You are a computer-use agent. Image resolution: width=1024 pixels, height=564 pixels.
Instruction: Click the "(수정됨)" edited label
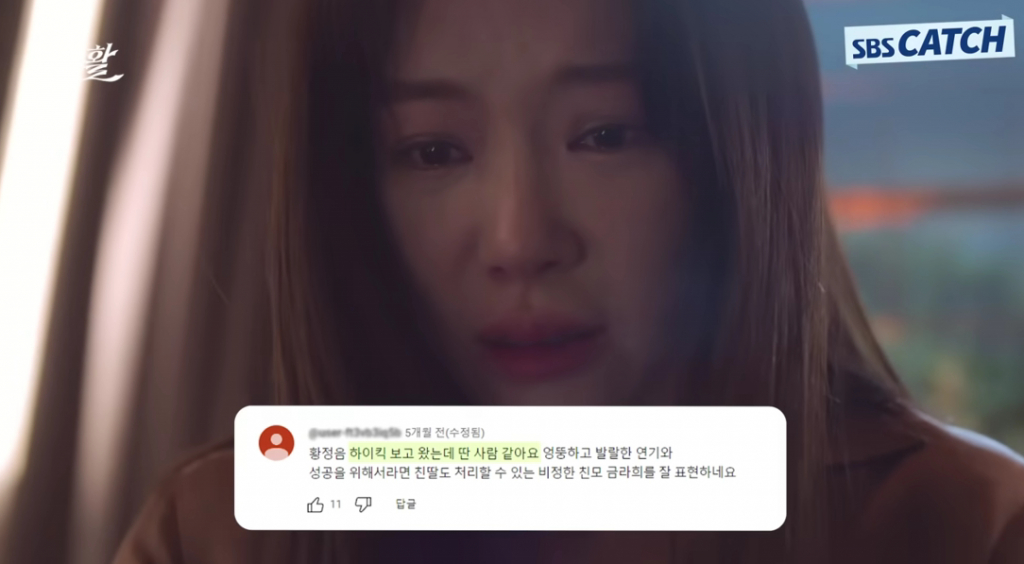pos(464,432)
